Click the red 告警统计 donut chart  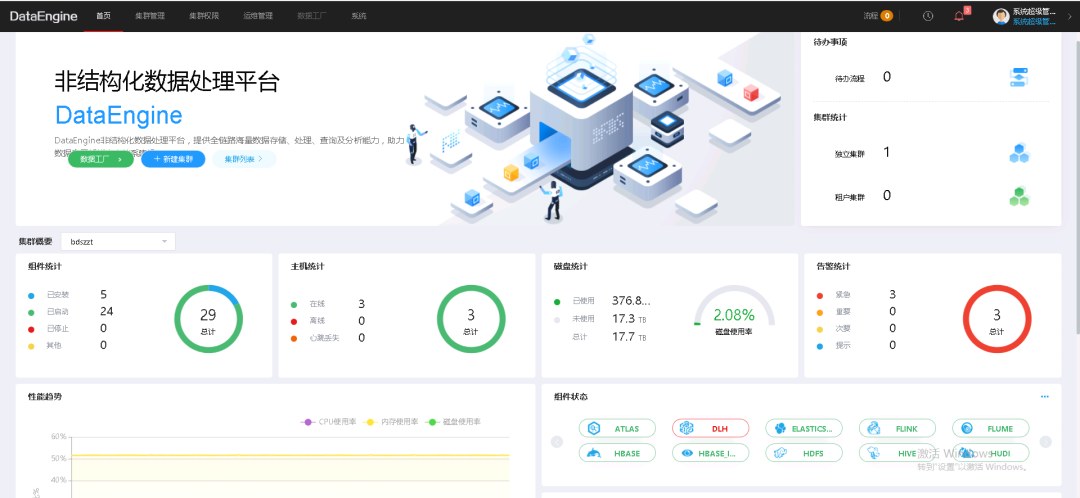(997, 319)
